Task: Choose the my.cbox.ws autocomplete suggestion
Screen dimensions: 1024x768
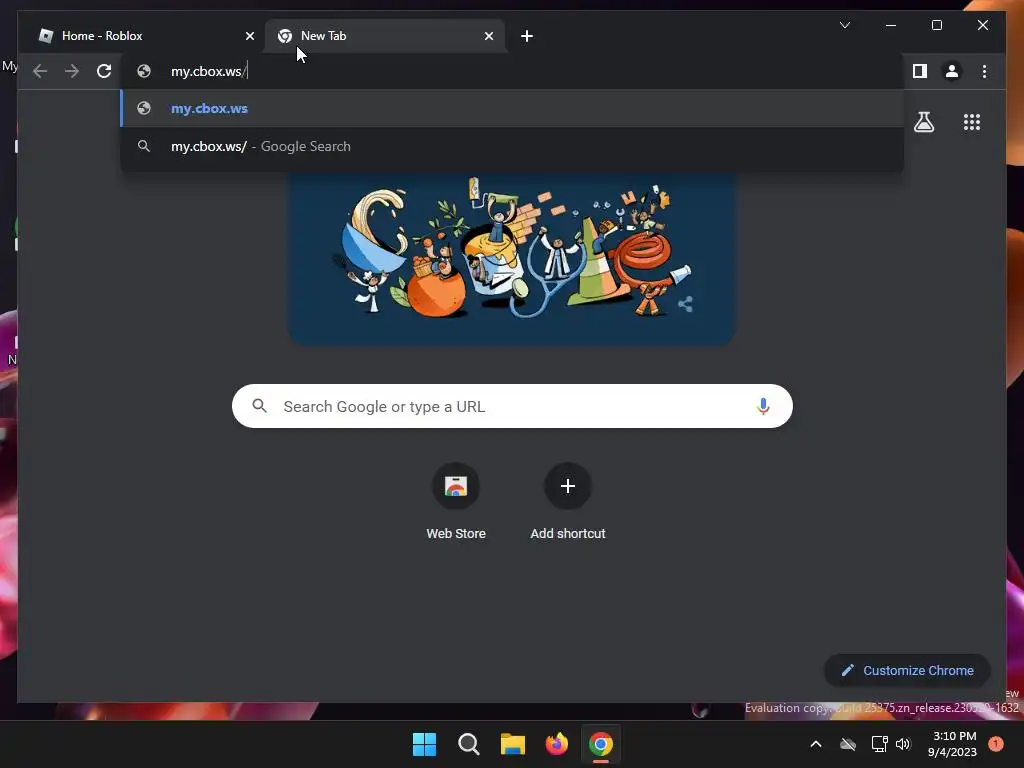Action: tap(511, 108)
